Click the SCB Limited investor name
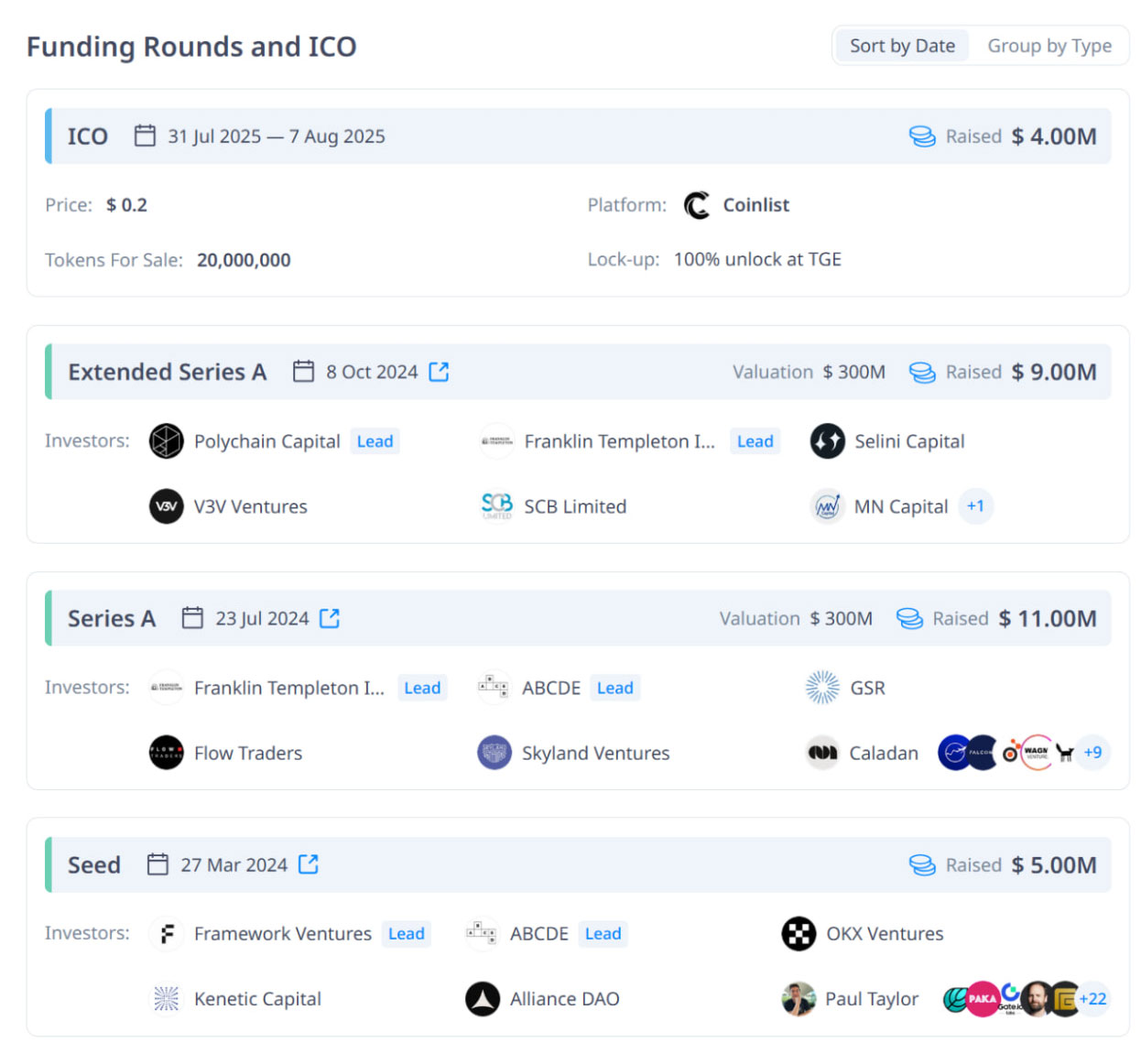 coord(575,506)
